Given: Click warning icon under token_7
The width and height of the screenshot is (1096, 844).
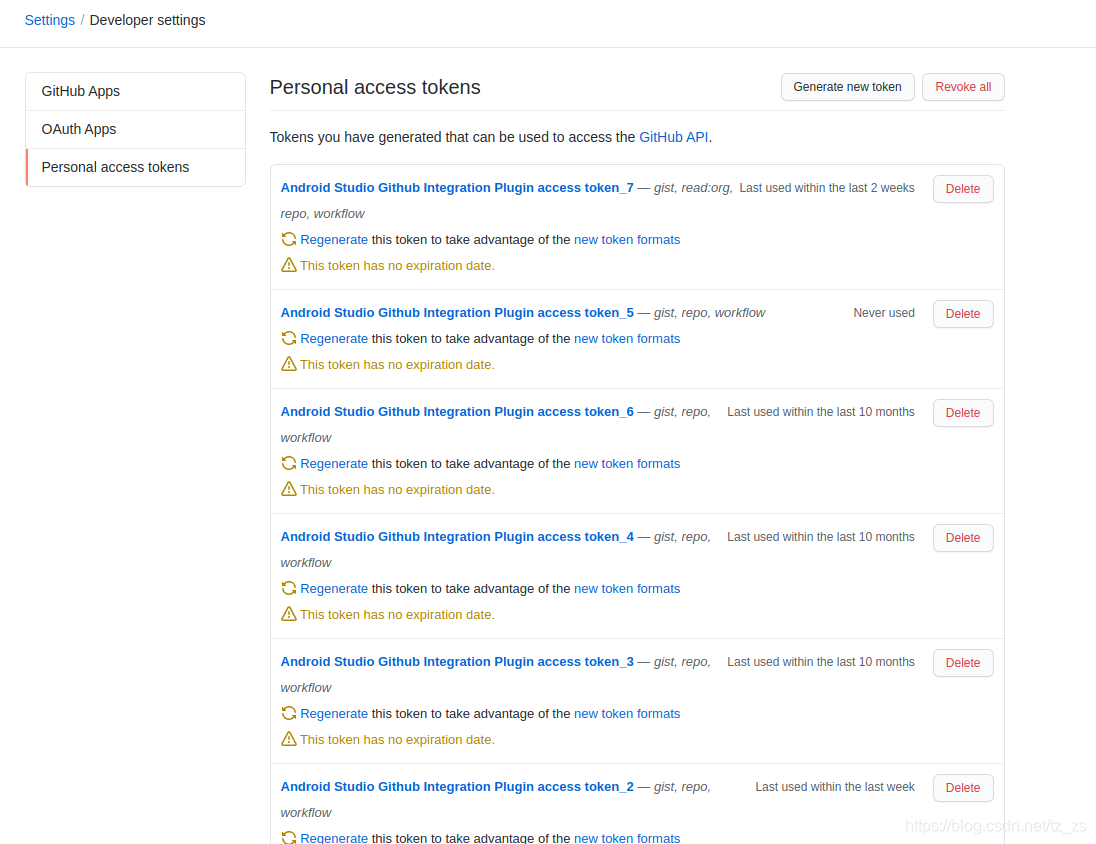Looking at the screenshot, I should tap(289, 265).
